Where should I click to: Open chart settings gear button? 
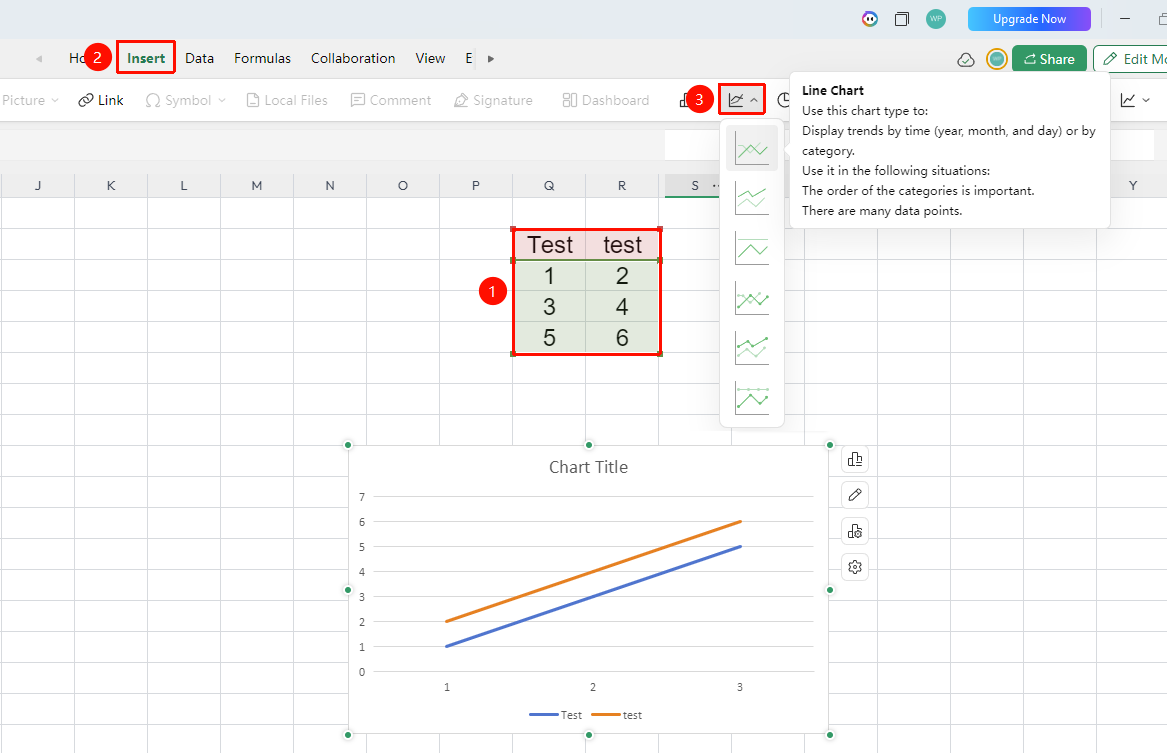pos(855,567)
